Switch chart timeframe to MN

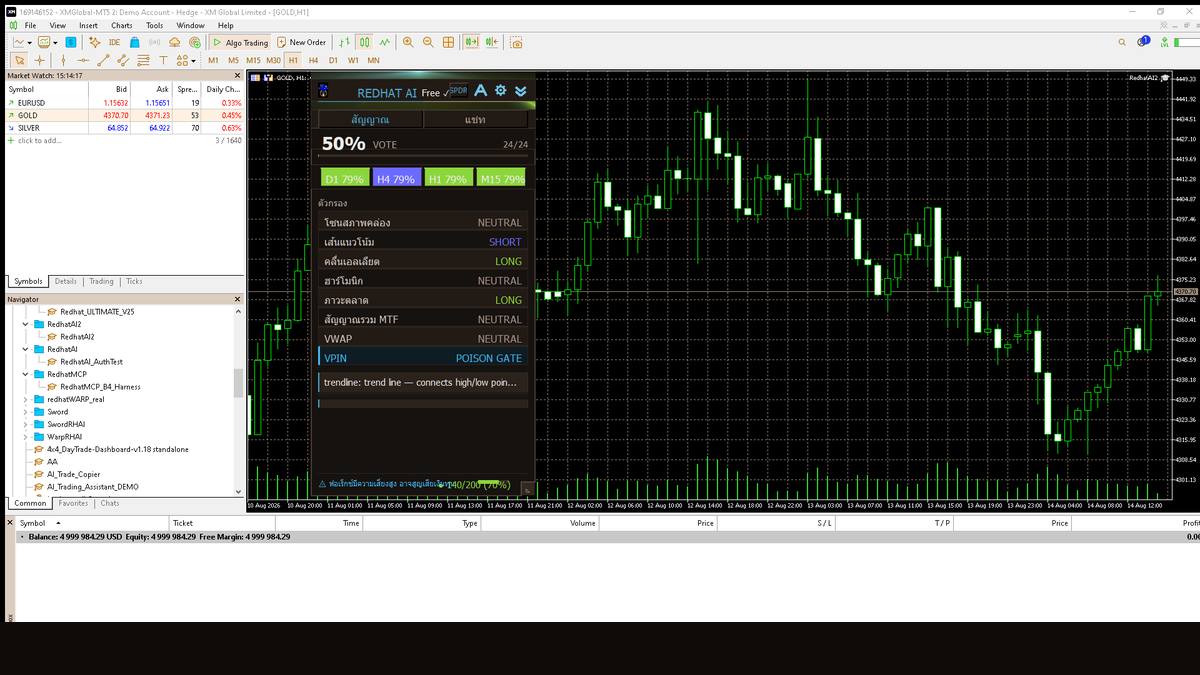(x=373, y=60)
